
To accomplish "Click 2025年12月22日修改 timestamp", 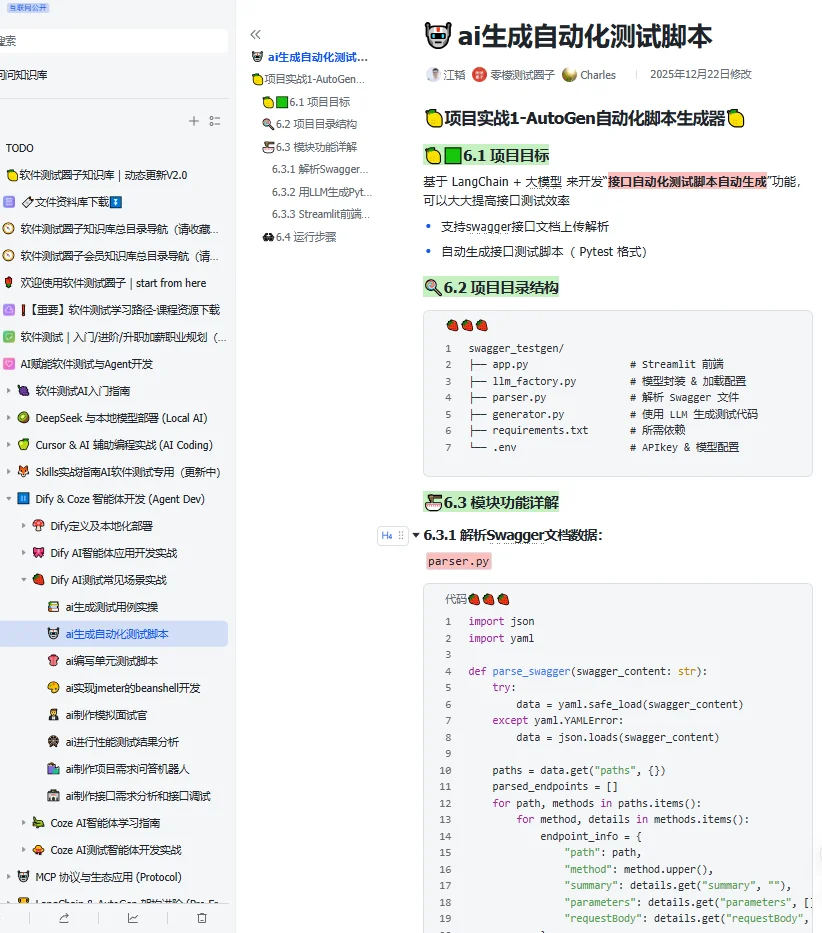I will click(701, 74).
